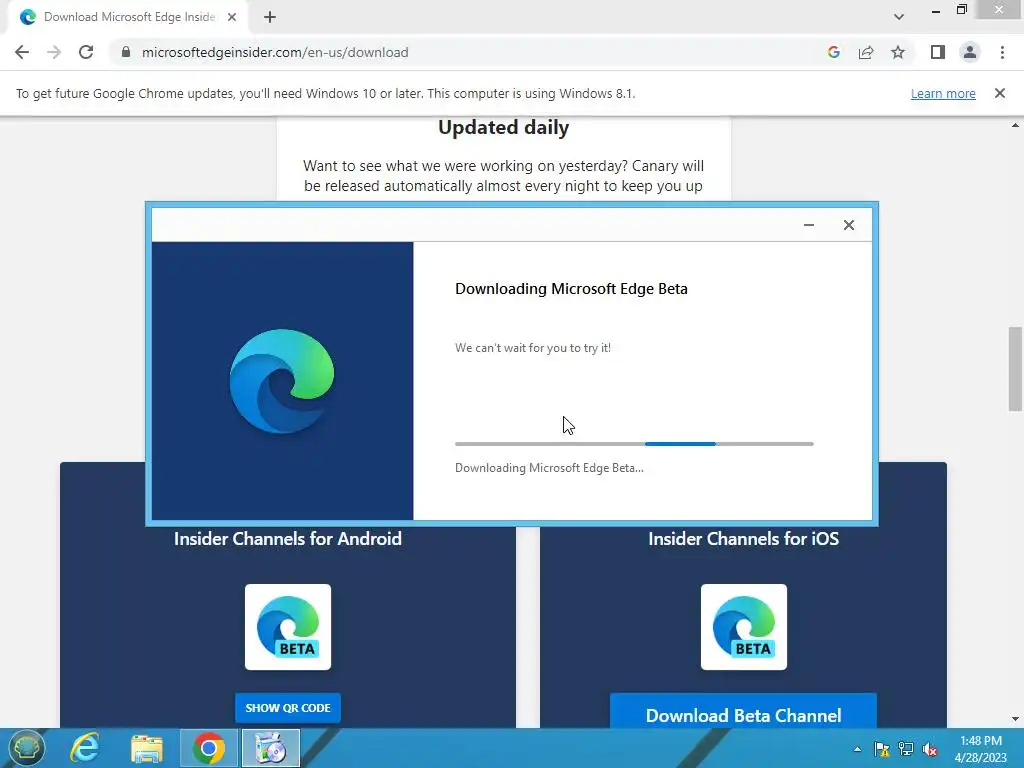Click scrollbar up arrow
Screen dimensions: 1024x768
(x=1015, y=125)
